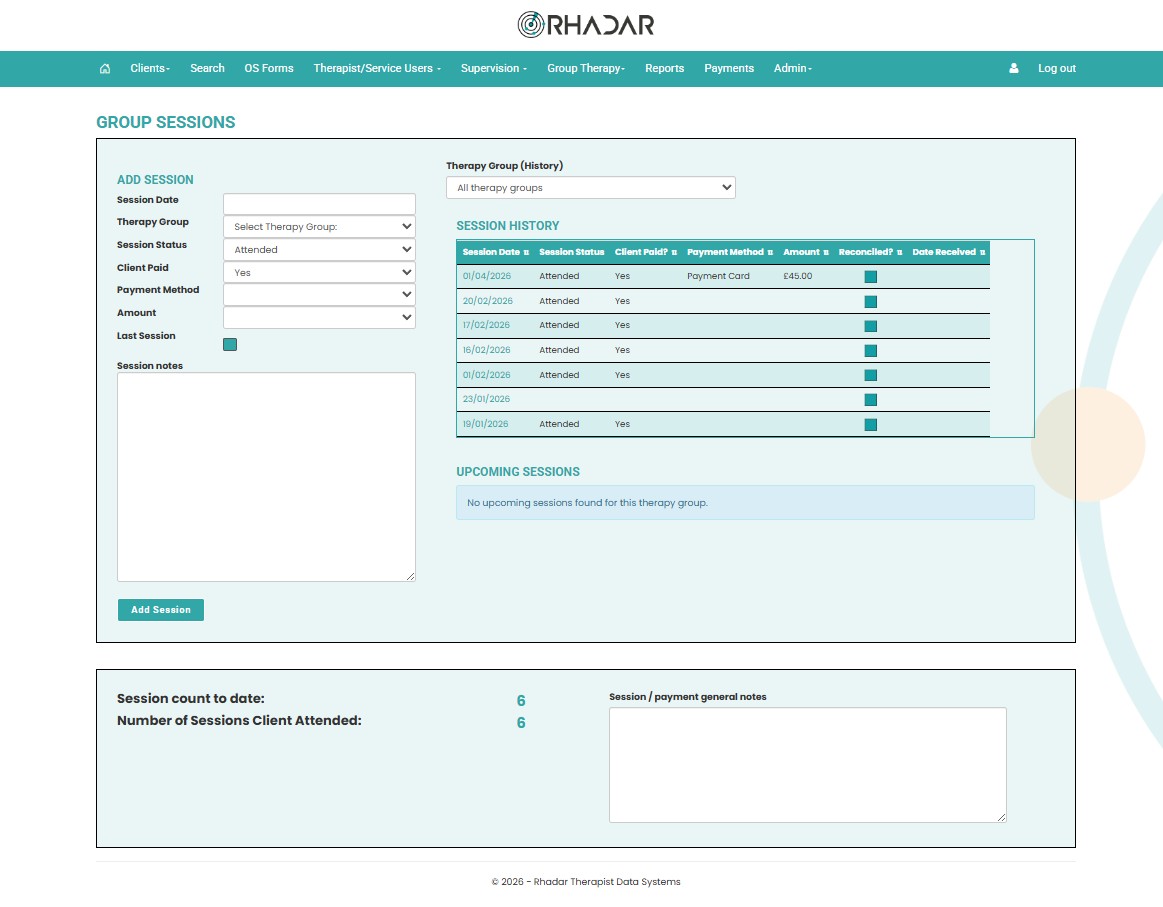Open OS Forms
The image size is (1163, 907).
(268, 68)
